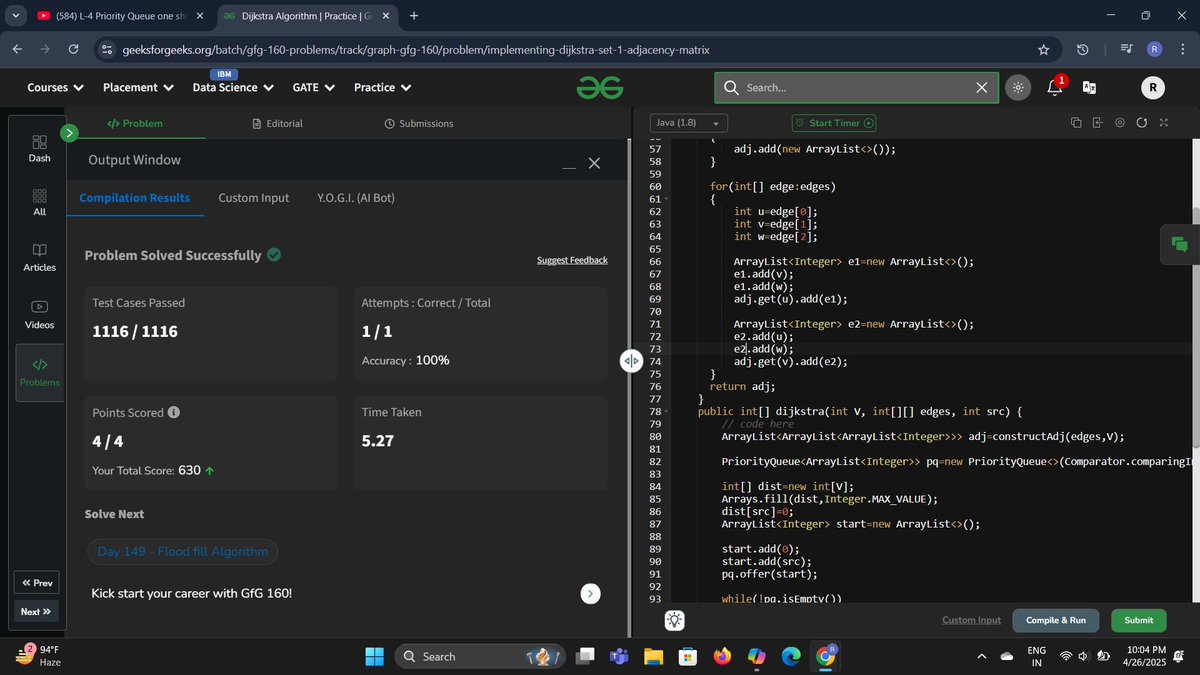1200x675 pixels.
Task: Open the All sidebar section
Action: [x=39, y=202]
